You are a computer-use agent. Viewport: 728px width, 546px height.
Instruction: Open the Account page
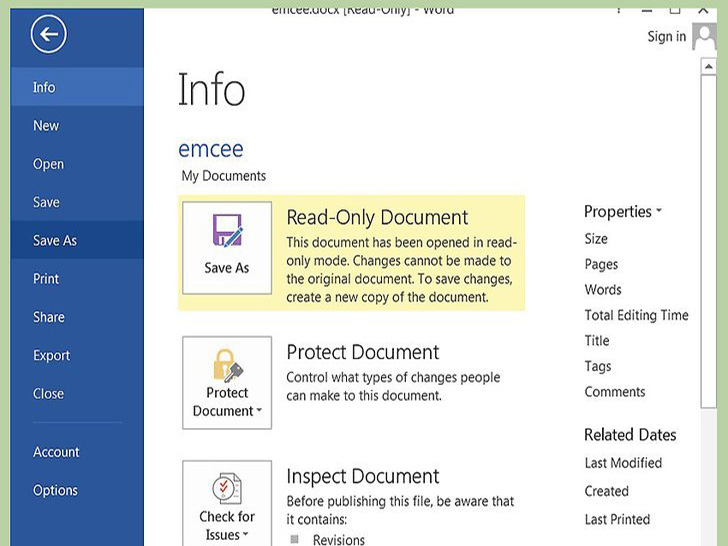[x=77, y=452]
